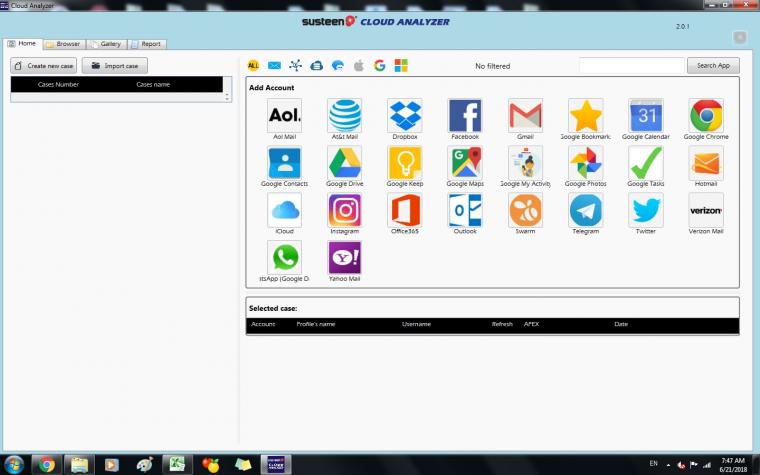Click the Cases name column header

click(153, 84)
